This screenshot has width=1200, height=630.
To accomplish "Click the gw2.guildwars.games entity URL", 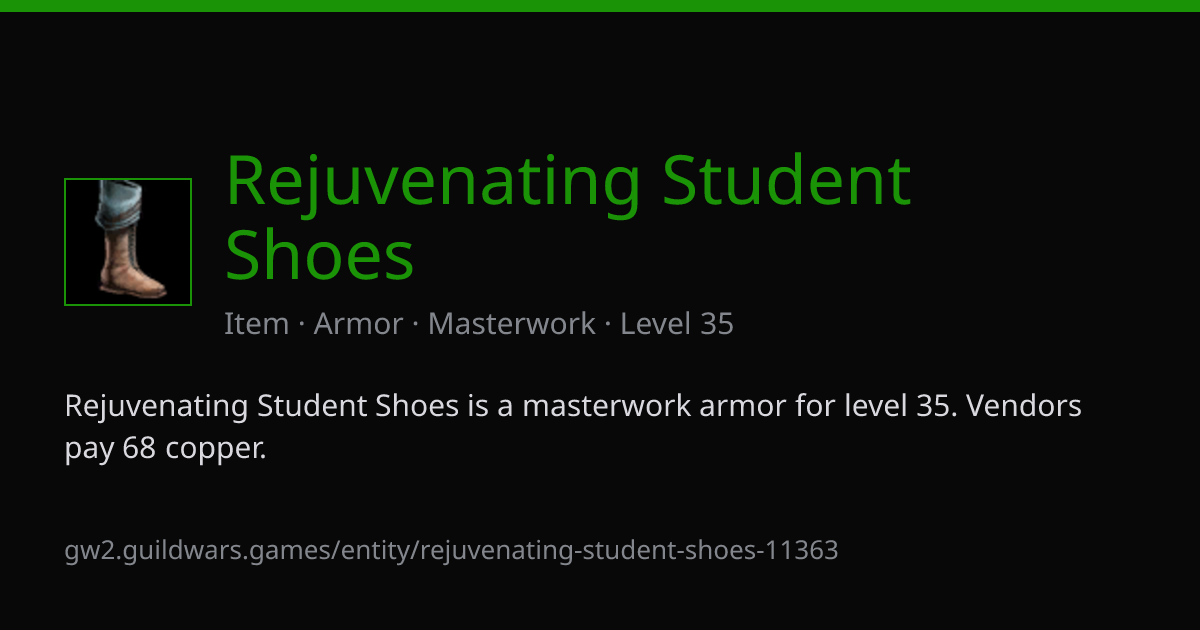I will [451, 550].
